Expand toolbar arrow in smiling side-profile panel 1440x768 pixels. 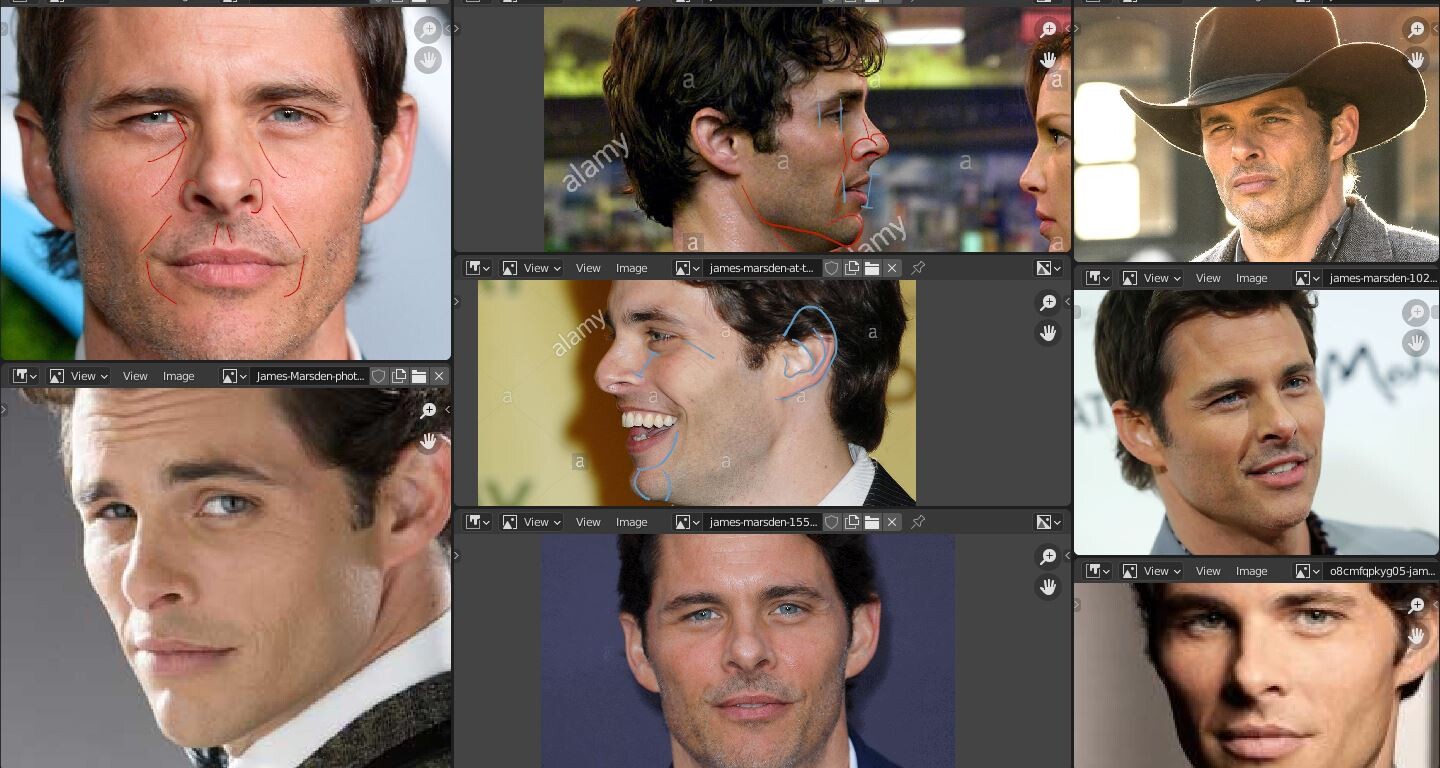[457, 302]
